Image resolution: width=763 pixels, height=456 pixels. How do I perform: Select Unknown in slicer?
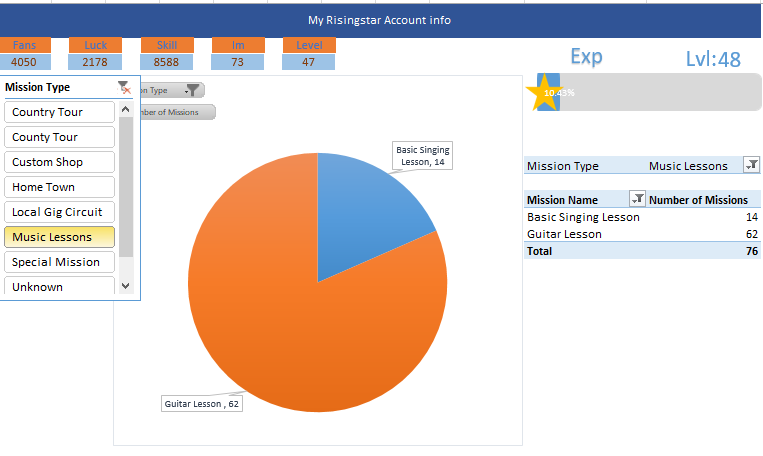coord(59,286)
